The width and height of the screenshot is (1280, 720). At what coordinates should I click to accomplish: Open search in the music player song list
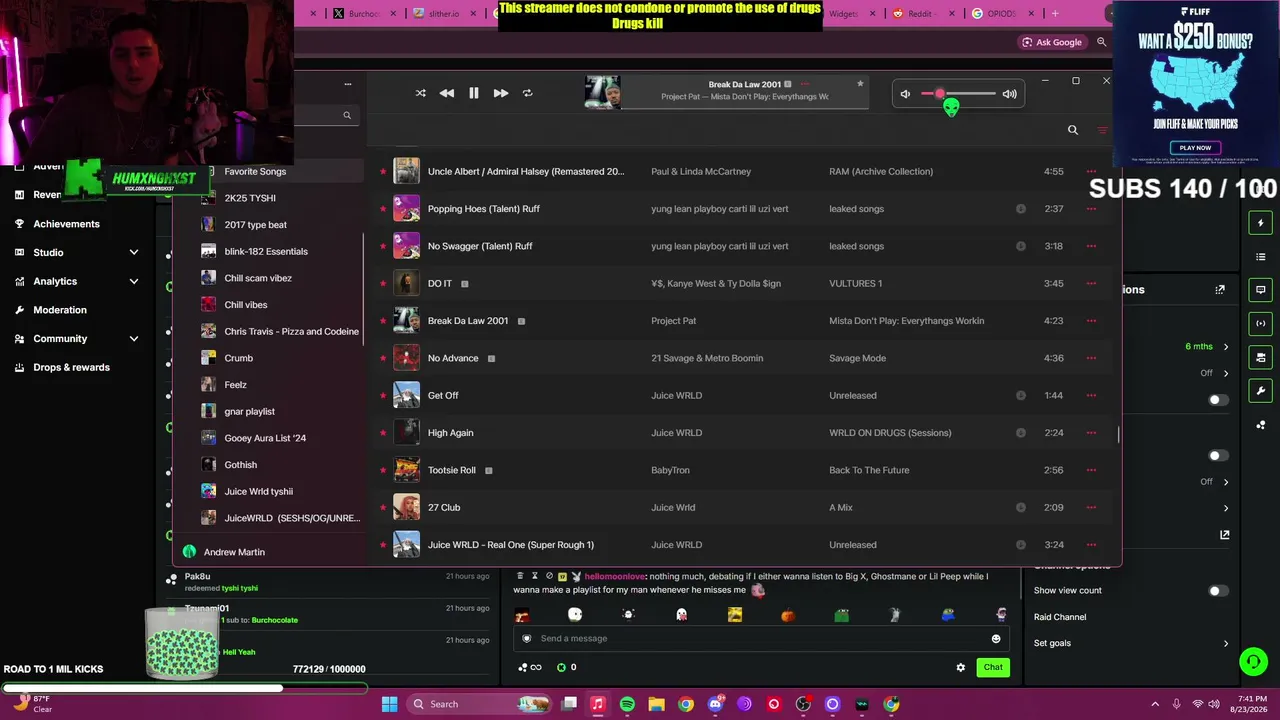1073,130
